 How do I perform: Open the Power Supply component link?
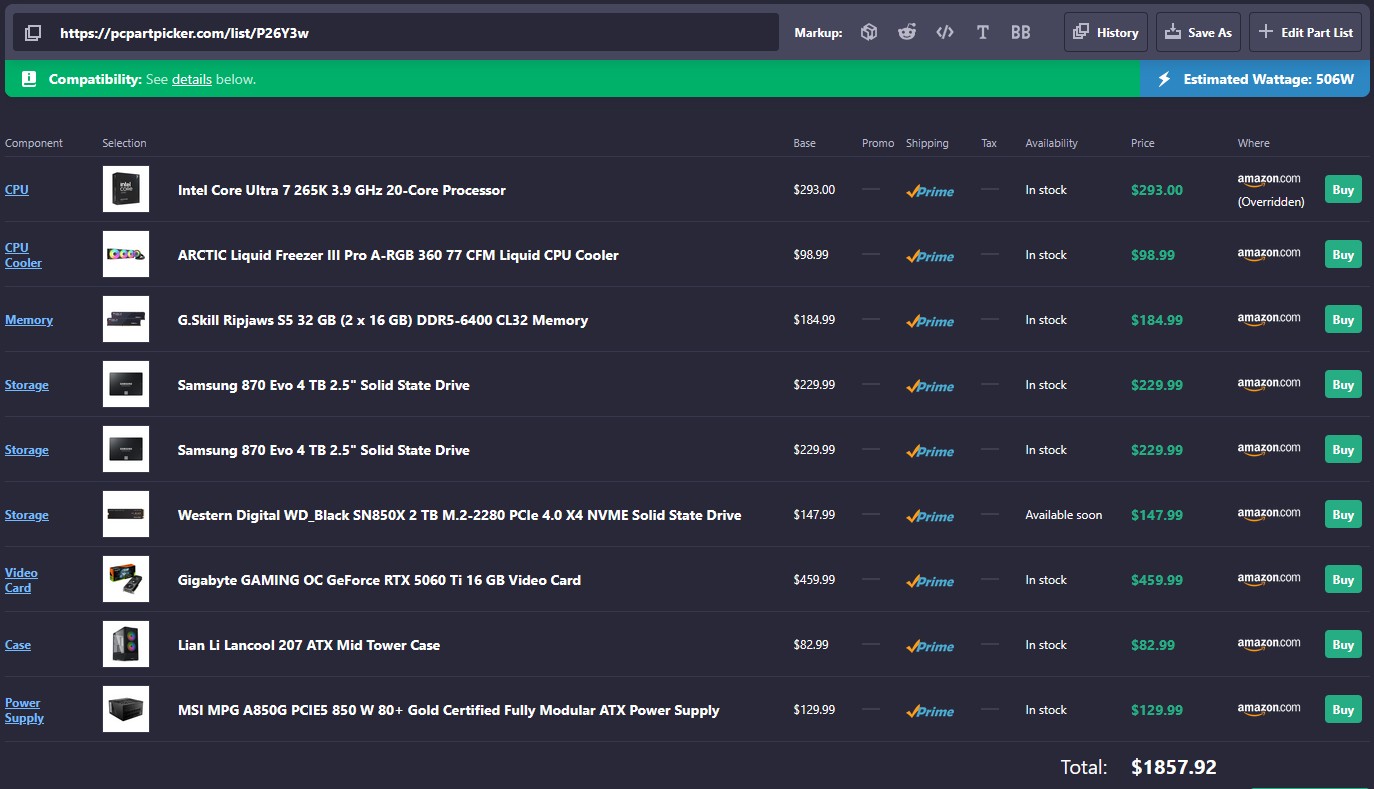pyautogui.click(x=24, y=710)
